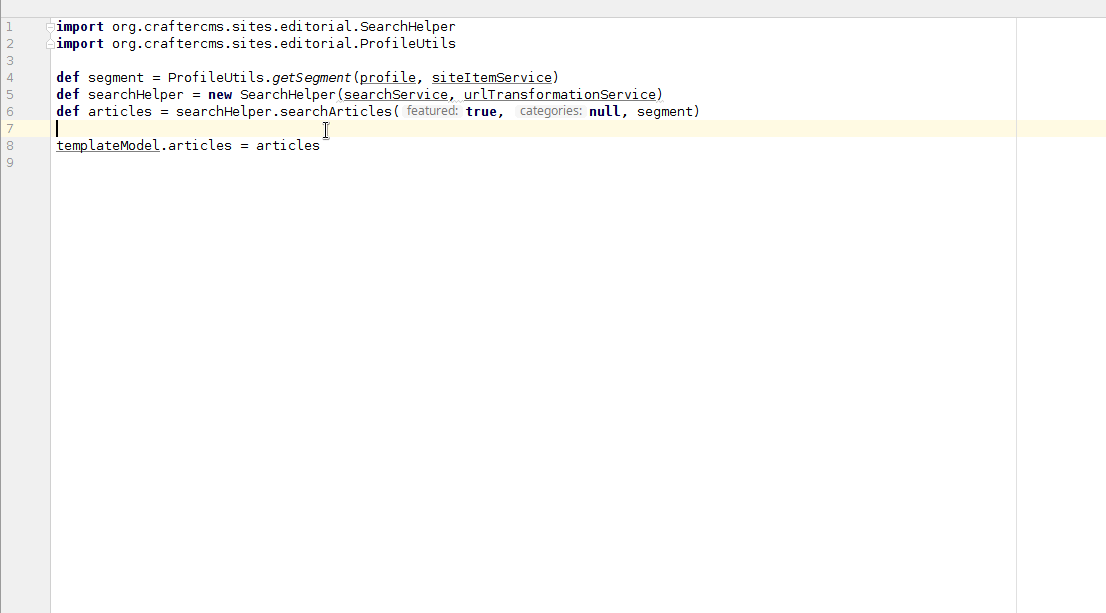This screenshot has height=613, width=1106.
Task: Click the fold end marker on line 2
Action: click(50, 44)
